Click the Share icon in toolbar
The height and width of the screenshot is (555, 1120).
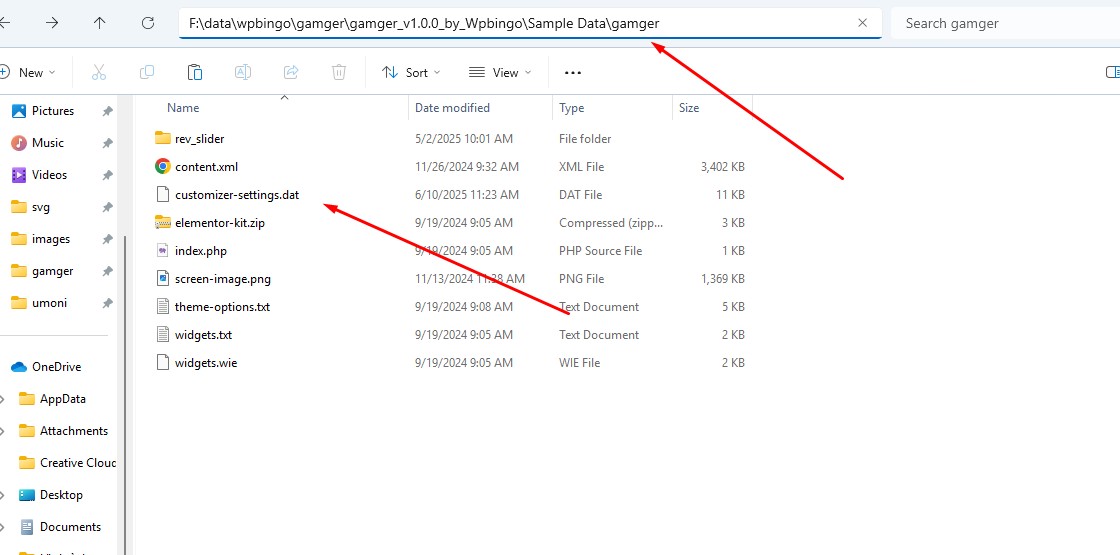point(291,72)
